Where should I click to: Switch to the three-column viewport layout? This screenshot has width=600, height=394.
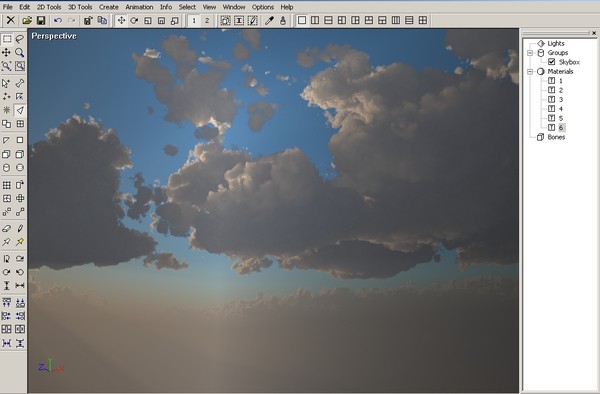[x=396, y=20]
